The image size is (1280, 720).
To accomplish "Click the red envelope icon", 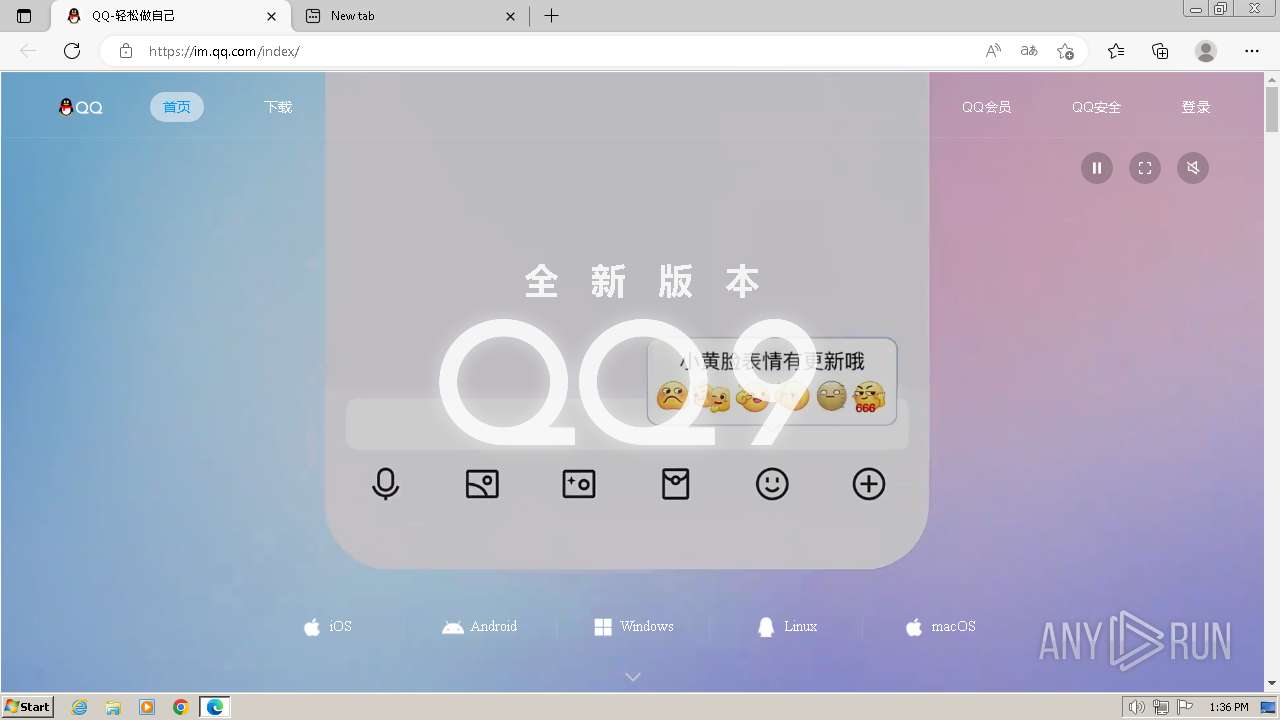I will (x=676, y=484).
